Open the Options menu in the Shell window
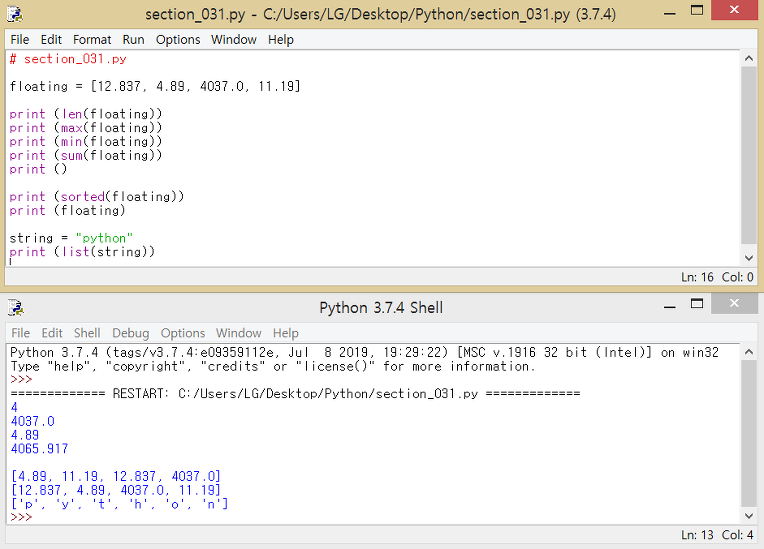Image resolution: width=764 pixels, height=549 pixels. pyautogui.click(x=183, y=333)
